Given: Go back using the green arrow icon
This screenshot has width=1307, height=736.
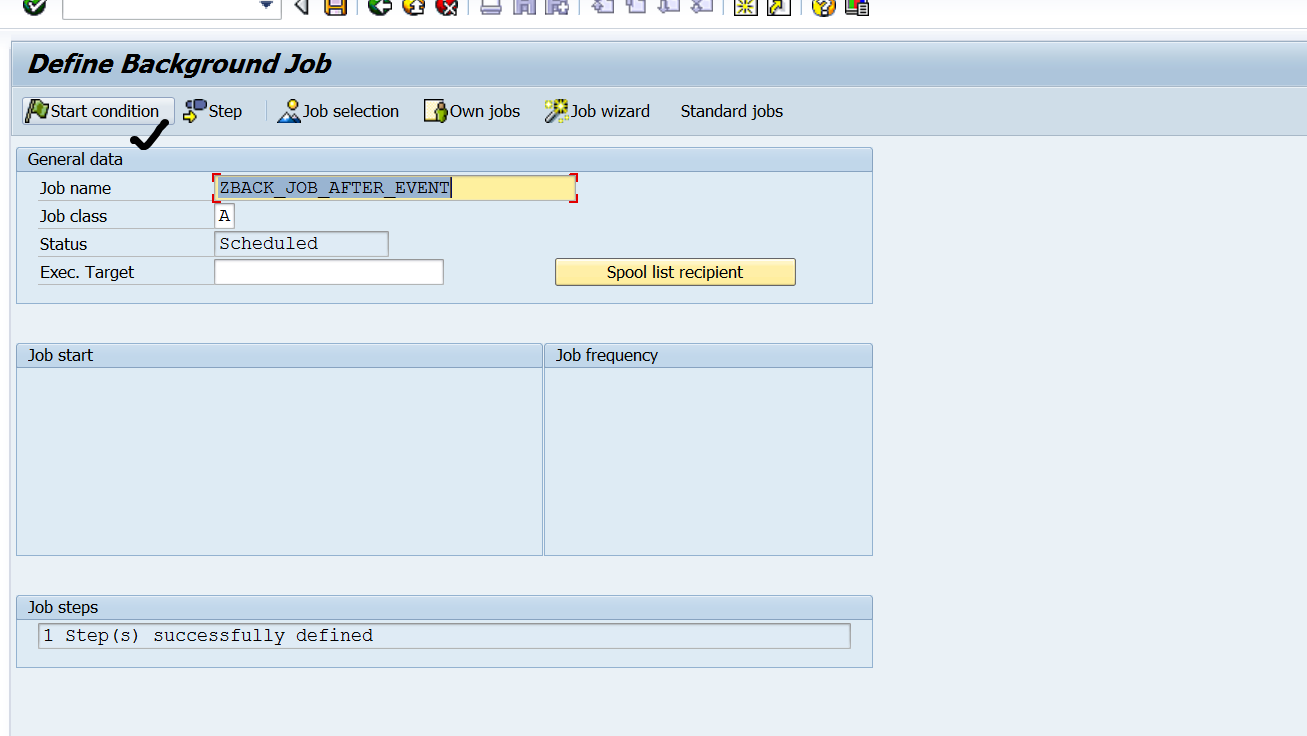Looking at the screenshot, I should point(380,6).
